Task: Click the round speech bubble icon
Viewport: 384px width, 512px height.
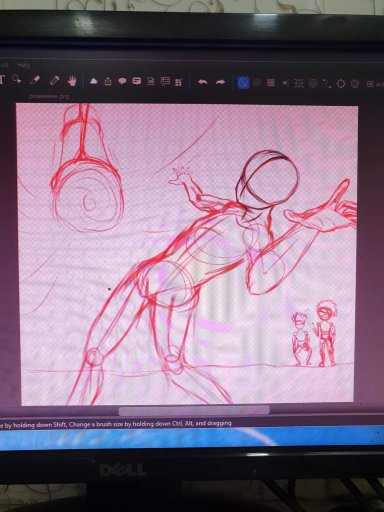Action: click(x=122, y=81)
